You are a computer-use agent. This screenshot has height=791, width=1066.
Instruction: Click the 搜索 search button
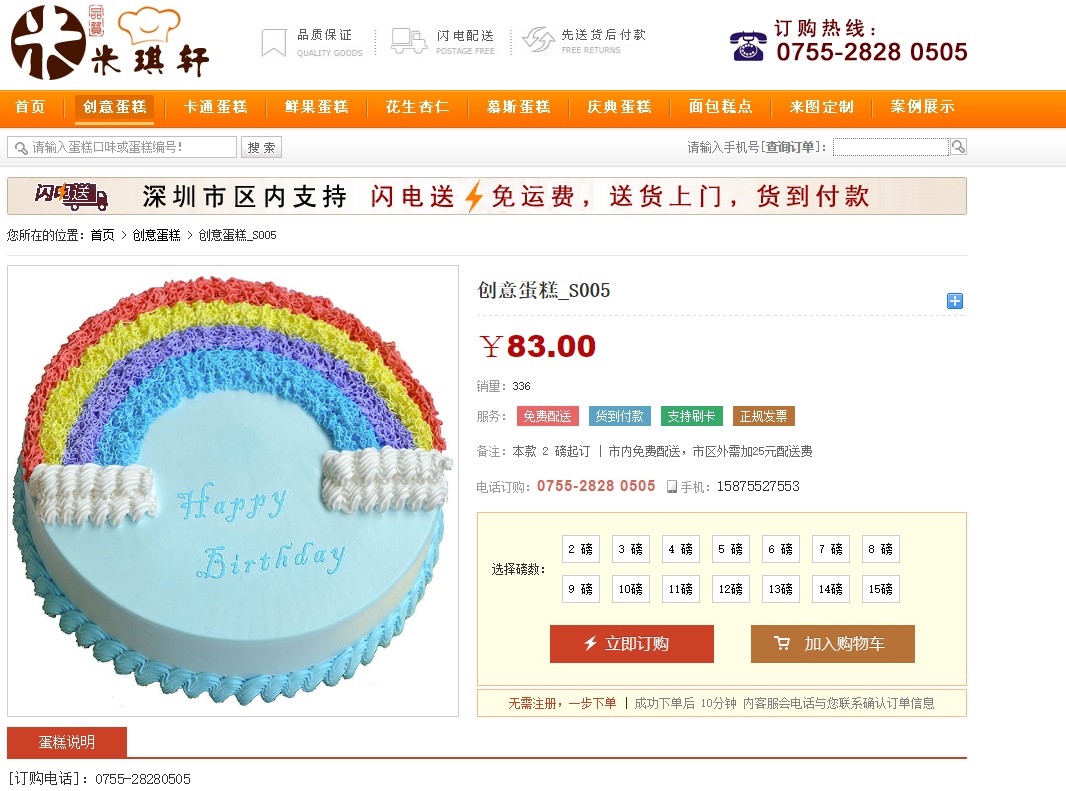[x=261, y=148]
